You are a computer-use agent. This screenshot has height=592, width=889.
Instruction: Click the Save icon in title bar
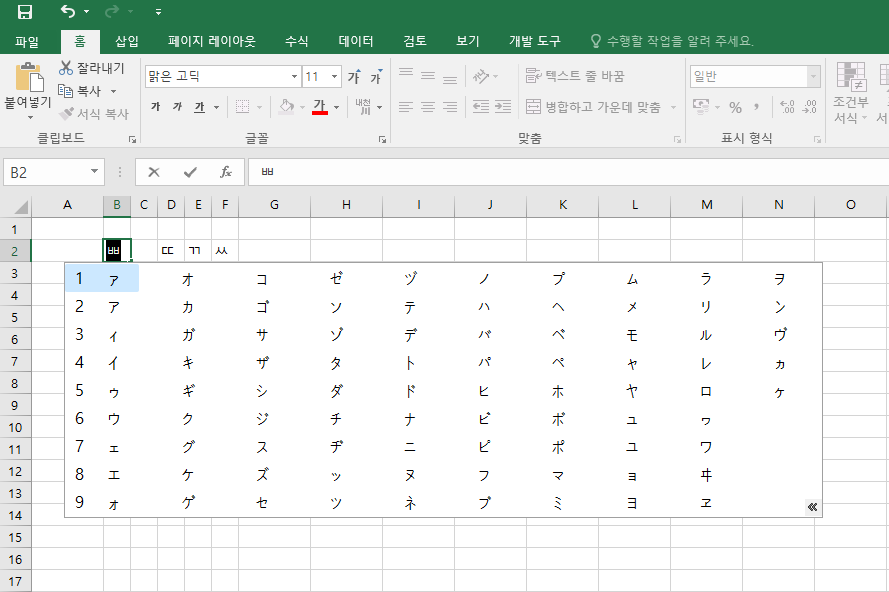(x=25, y=11)
